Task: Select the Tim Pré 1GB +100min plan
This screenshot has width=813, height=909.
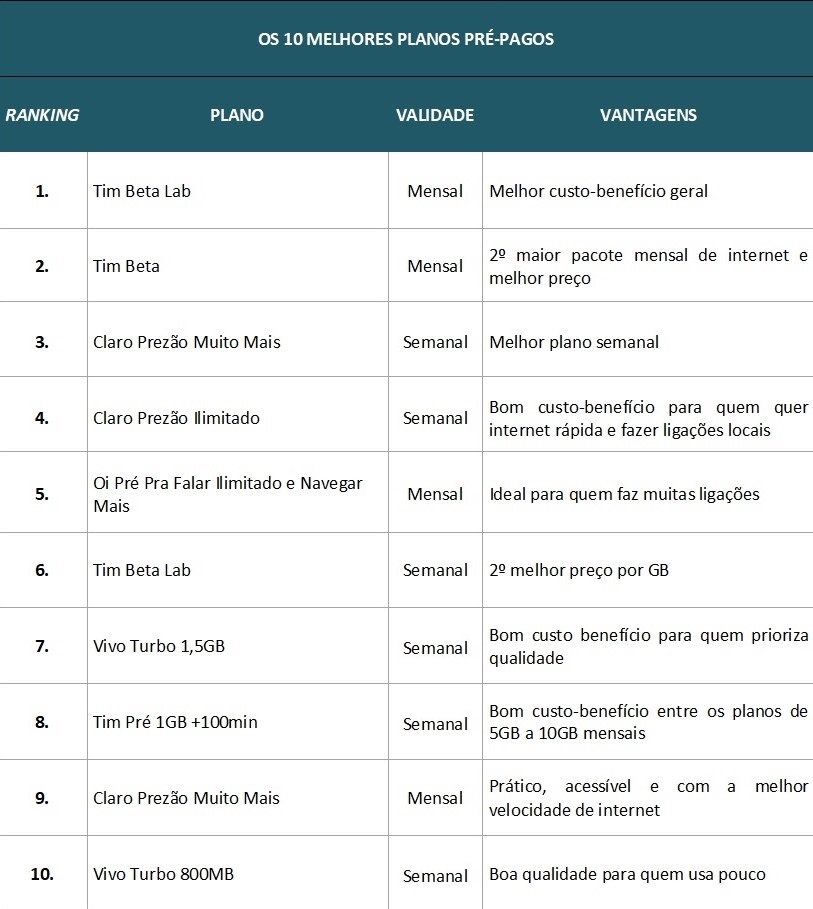Action: click(175, 722)
